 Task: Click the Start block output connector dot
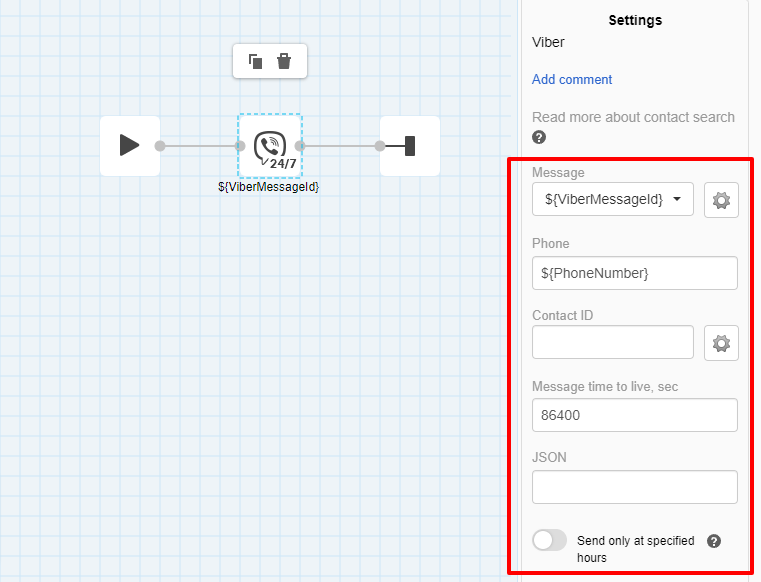tap(160, 146)
